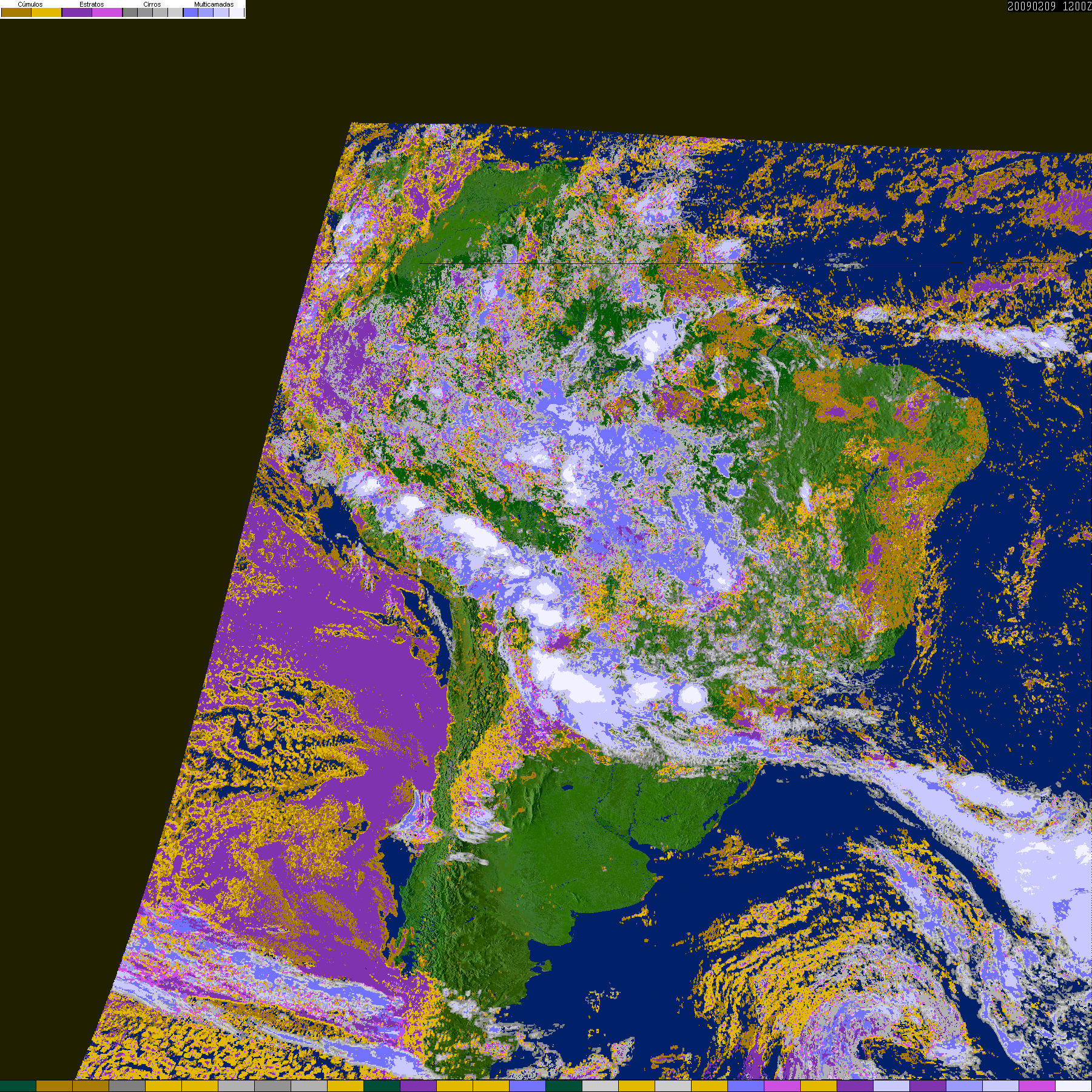Click the "Cirros" legend label

152,4
